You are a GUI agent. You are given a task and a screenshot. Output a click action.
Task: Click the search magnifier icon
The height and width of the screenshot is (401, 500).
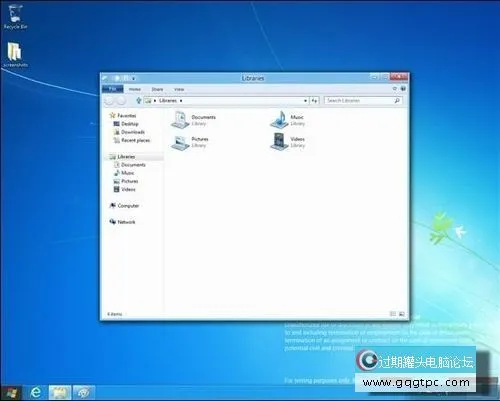397,100
